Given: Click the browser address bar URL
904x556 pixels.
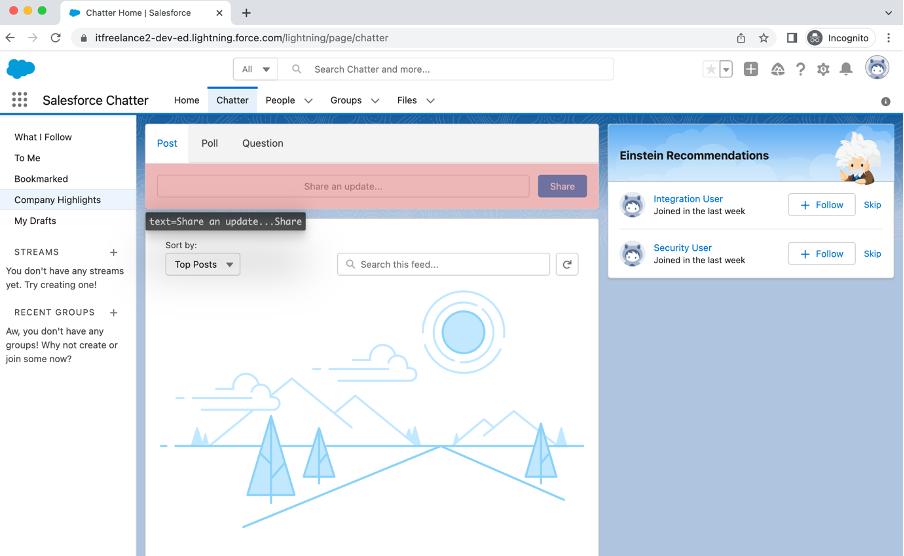Looking at the screenshot, I should tap(242, 38).
